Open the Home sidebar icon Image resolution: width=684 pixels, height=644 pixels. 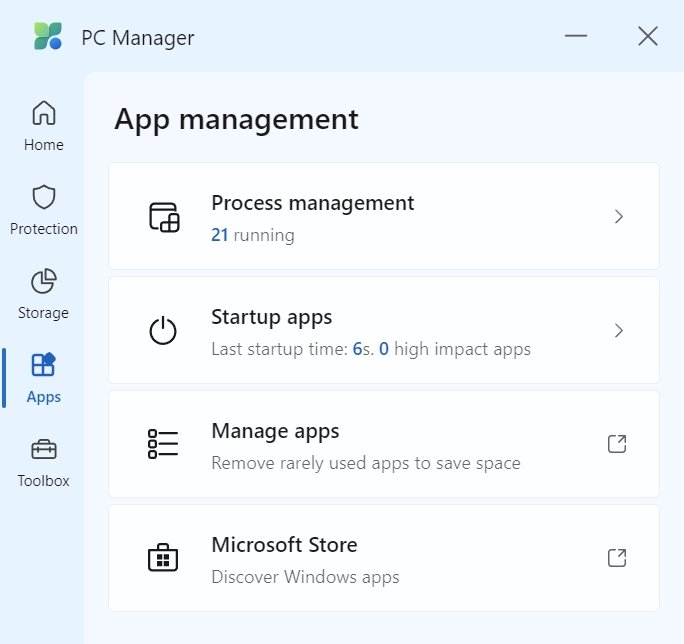pos(44,113)
